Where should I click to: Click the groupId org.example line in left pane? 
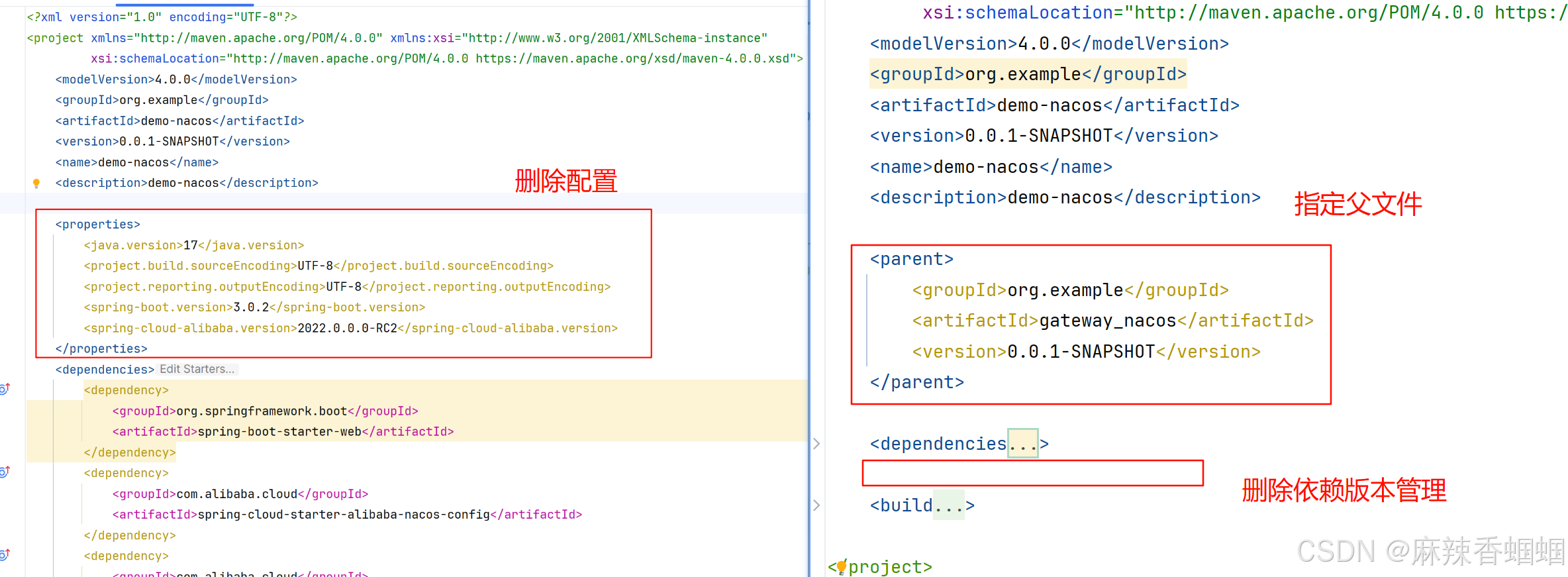coord(162,100)
